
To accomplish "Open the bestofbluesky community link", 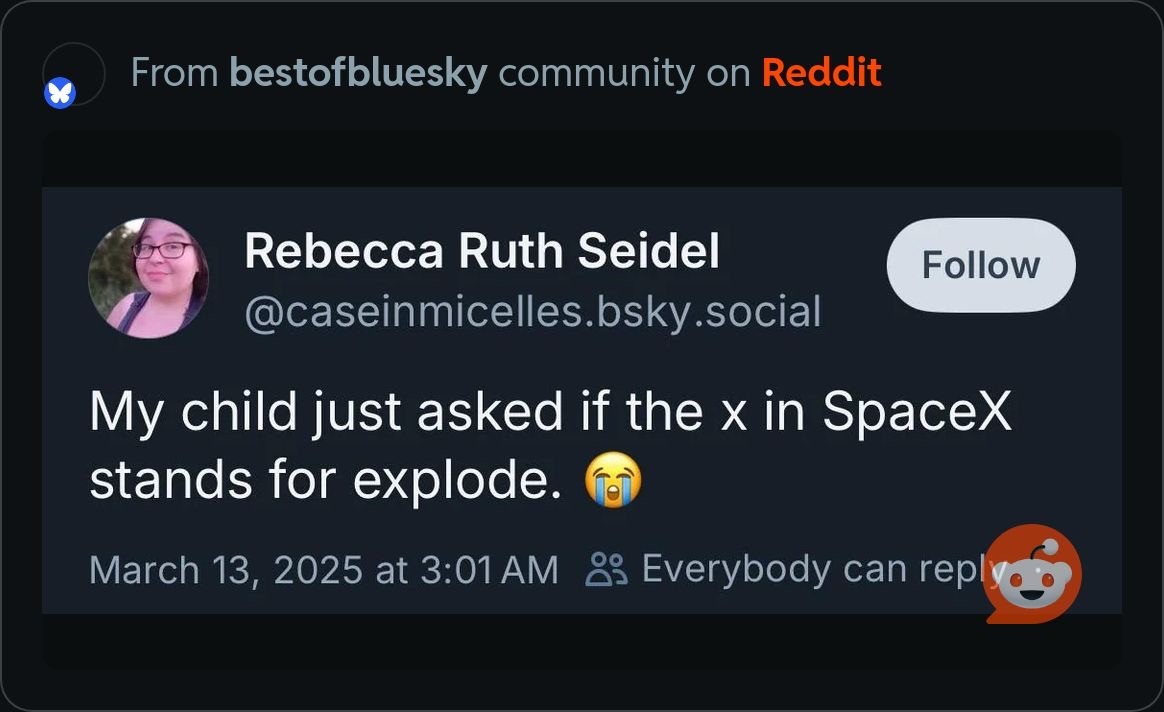I will tap(358, 73).
